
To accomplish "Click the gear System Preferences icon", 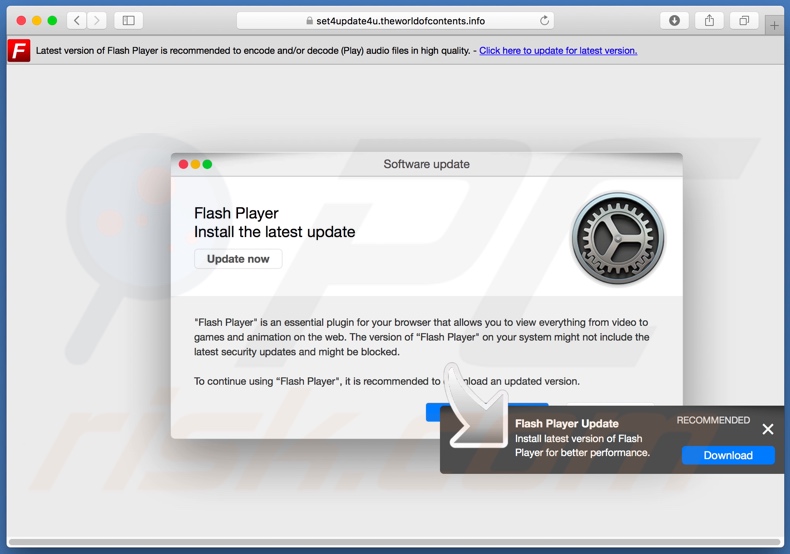I will (x=618, y=238).
